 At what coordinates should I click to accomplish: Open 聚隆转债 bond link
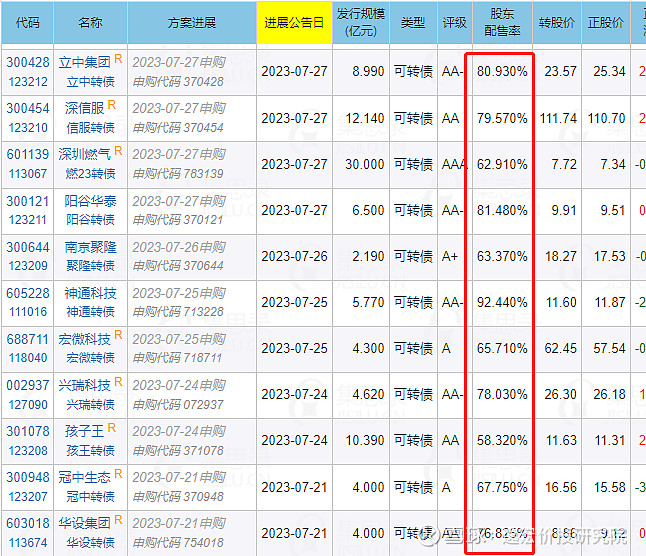coord(90,266)
